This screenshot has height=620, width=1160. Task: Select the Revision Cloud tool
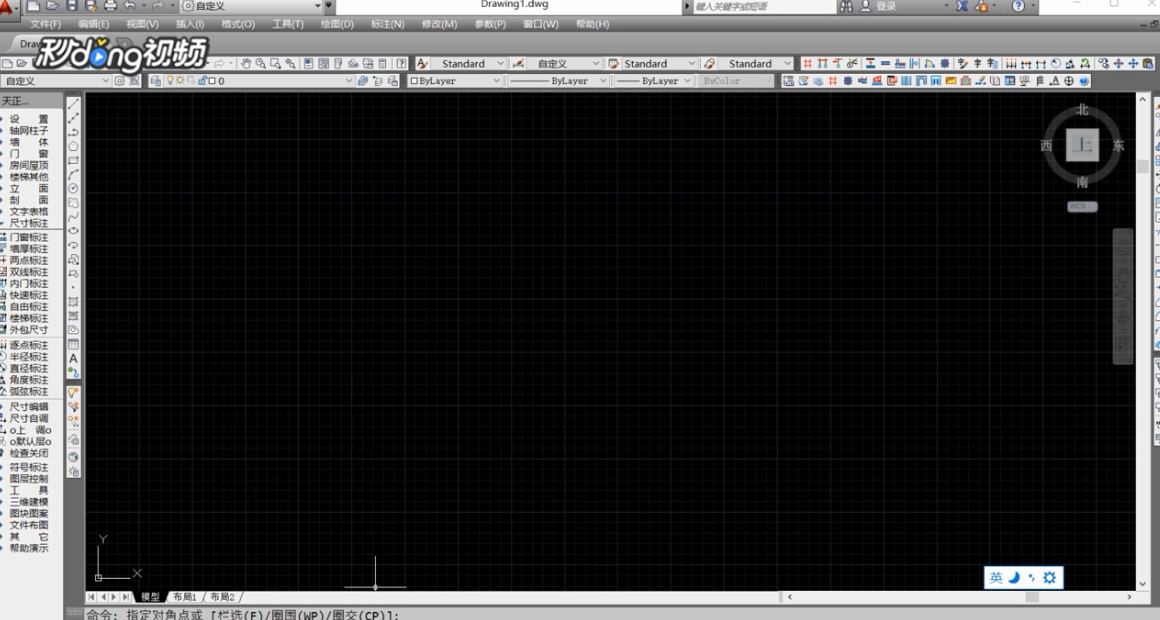point(73,203)
